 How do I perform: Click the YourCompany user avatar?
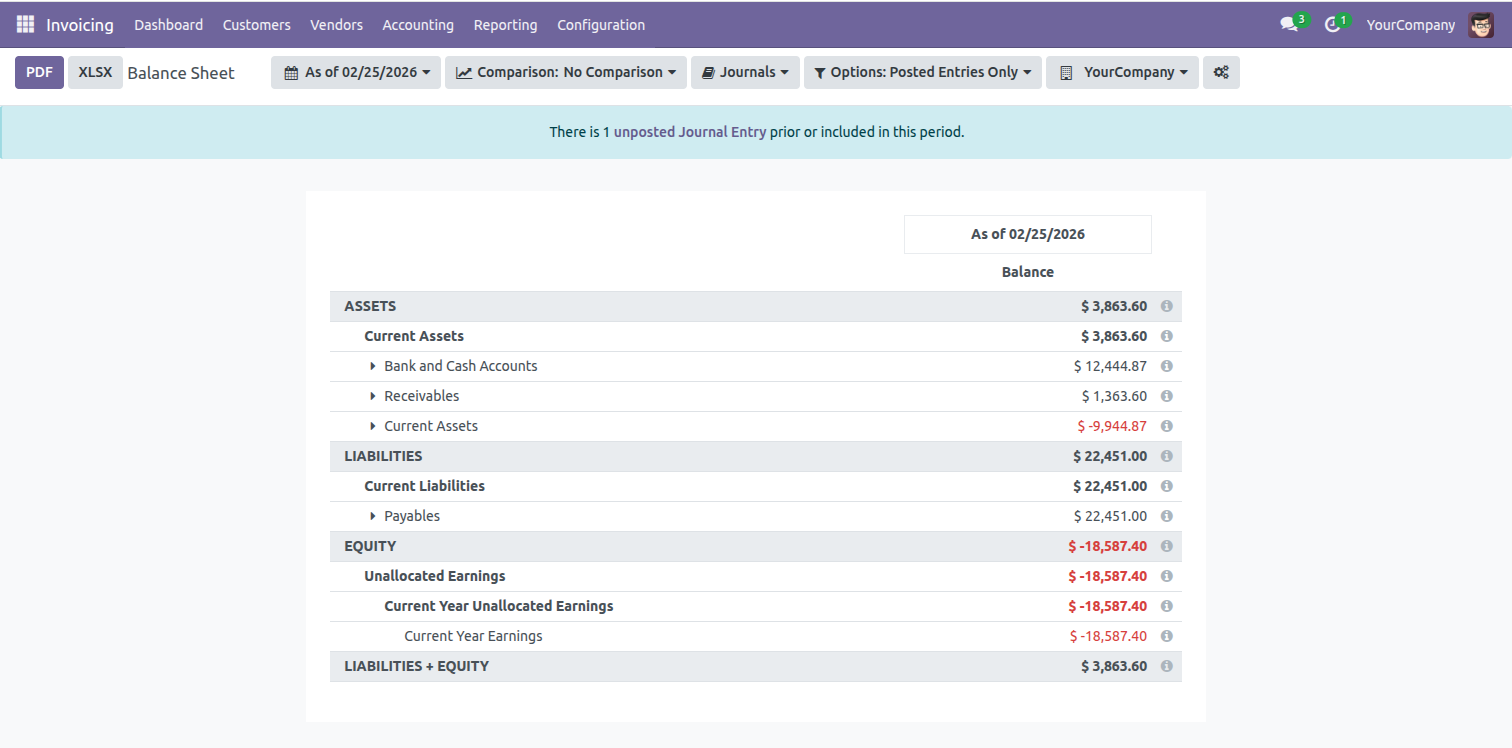(x=1480, y=24)
